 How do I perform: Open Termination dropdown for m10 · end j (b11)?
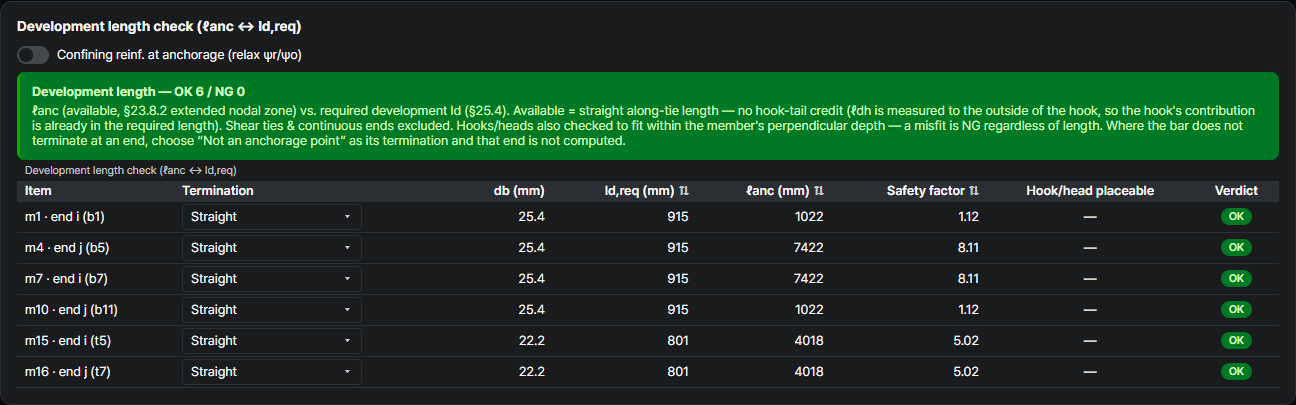(x=271, y=310)
